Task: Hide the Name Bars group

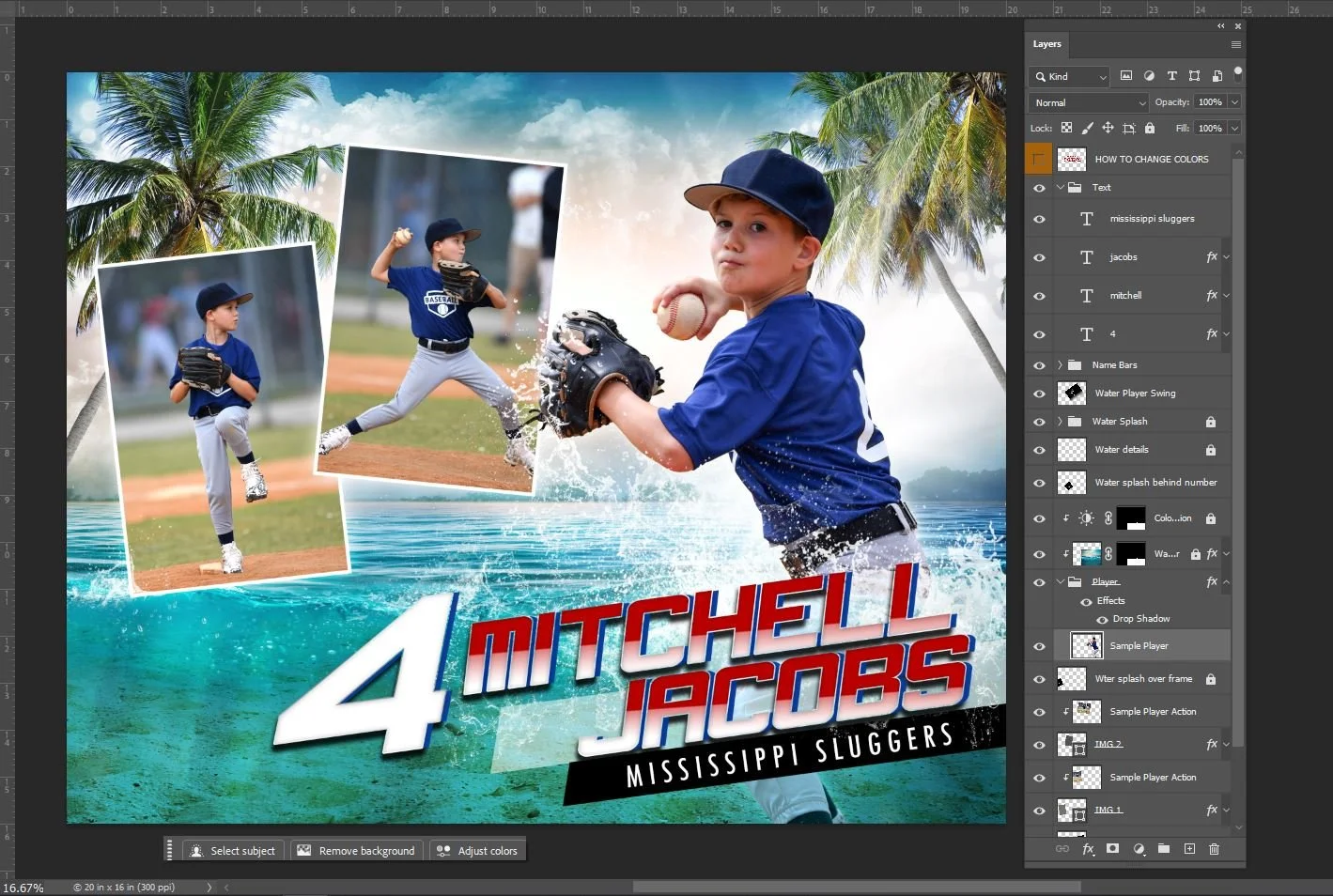Action: [x=1039, y=365]
